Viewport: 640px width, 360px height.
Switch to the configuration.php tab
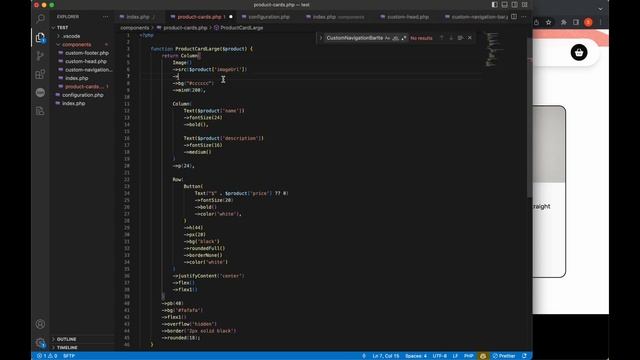tap(269, 17)
